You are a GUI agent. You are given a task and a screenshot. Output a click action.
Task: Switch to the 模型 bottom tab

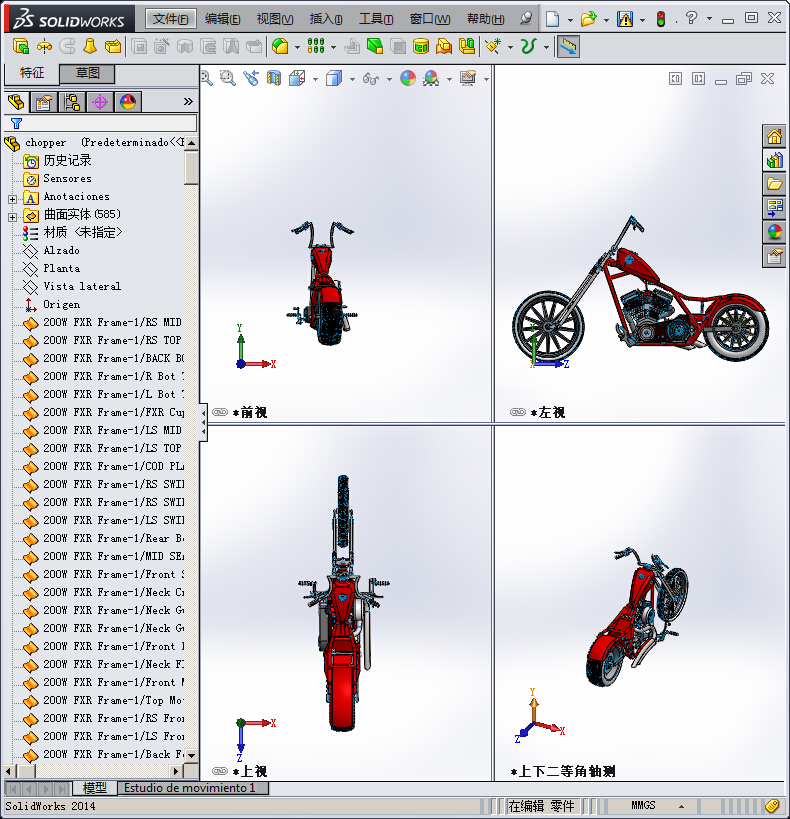pos(95,788)
